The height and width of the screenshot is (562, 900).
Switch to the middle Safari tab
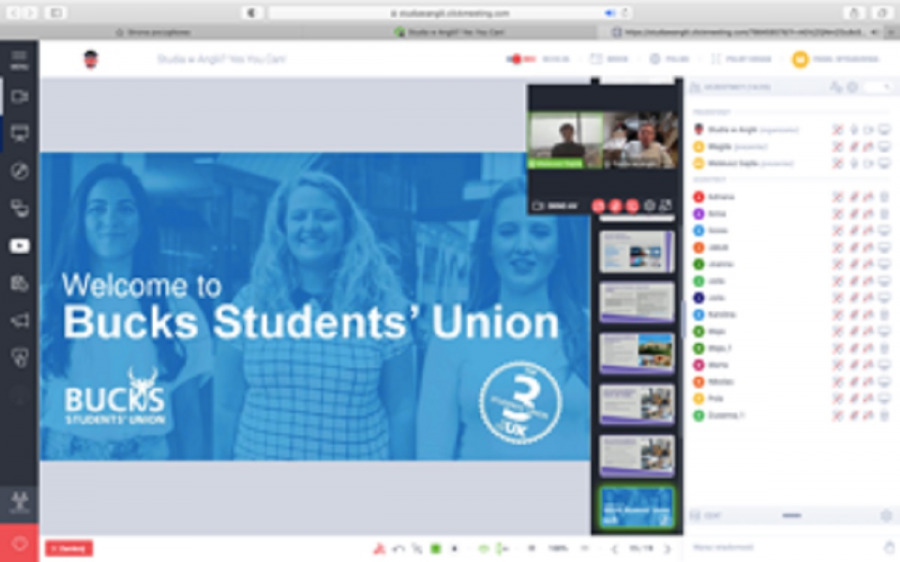[x=450, y=32]
